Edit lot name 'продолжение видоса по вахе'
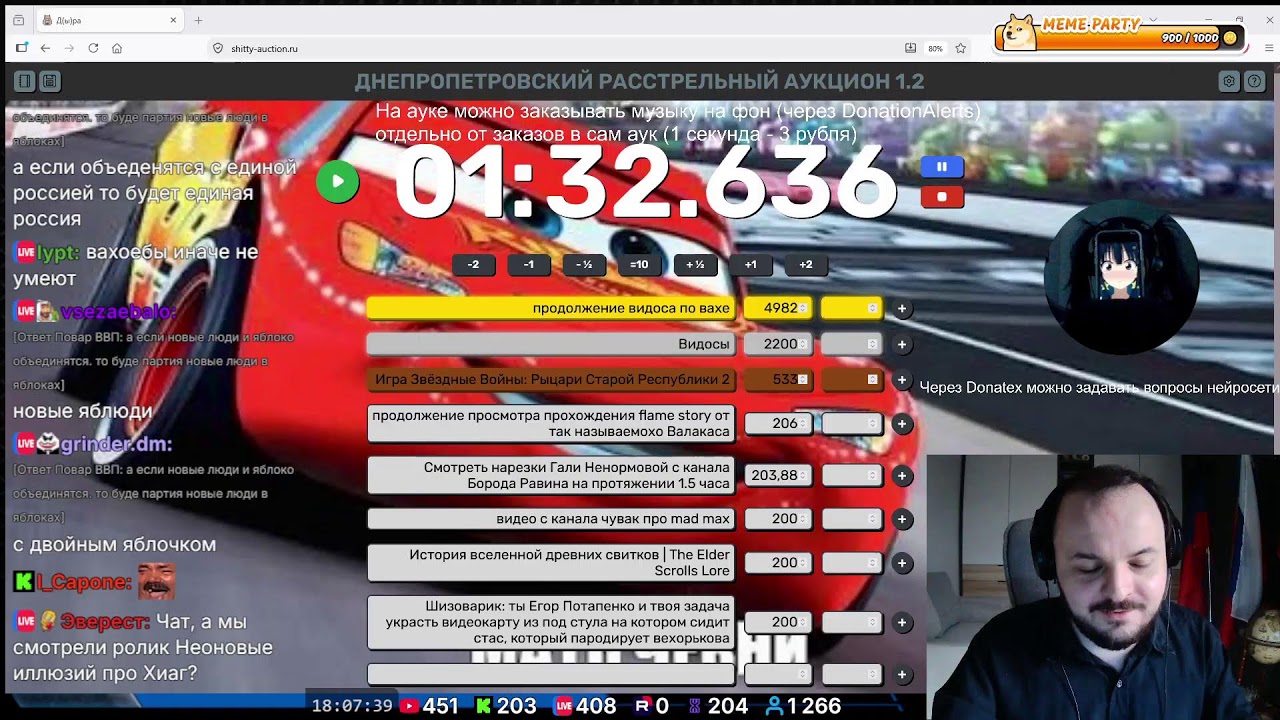The height and width of the screenshot is (720, 1280). [551, 308]
